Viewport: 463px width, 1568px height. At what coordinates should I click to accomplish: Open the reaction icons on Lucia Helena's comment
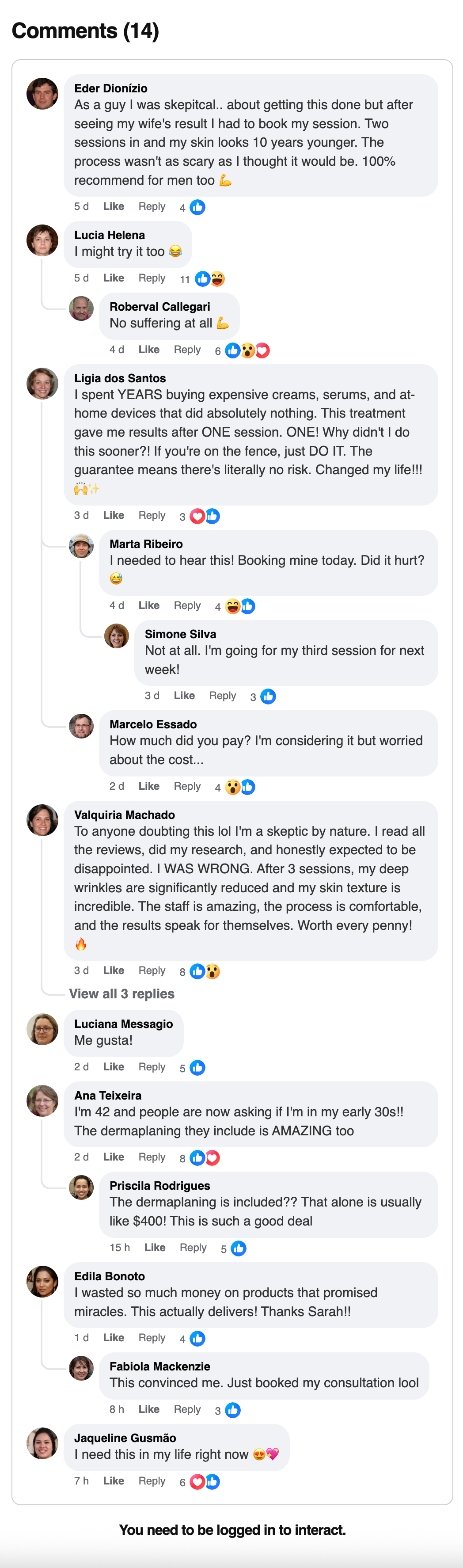tap(210, 279)
